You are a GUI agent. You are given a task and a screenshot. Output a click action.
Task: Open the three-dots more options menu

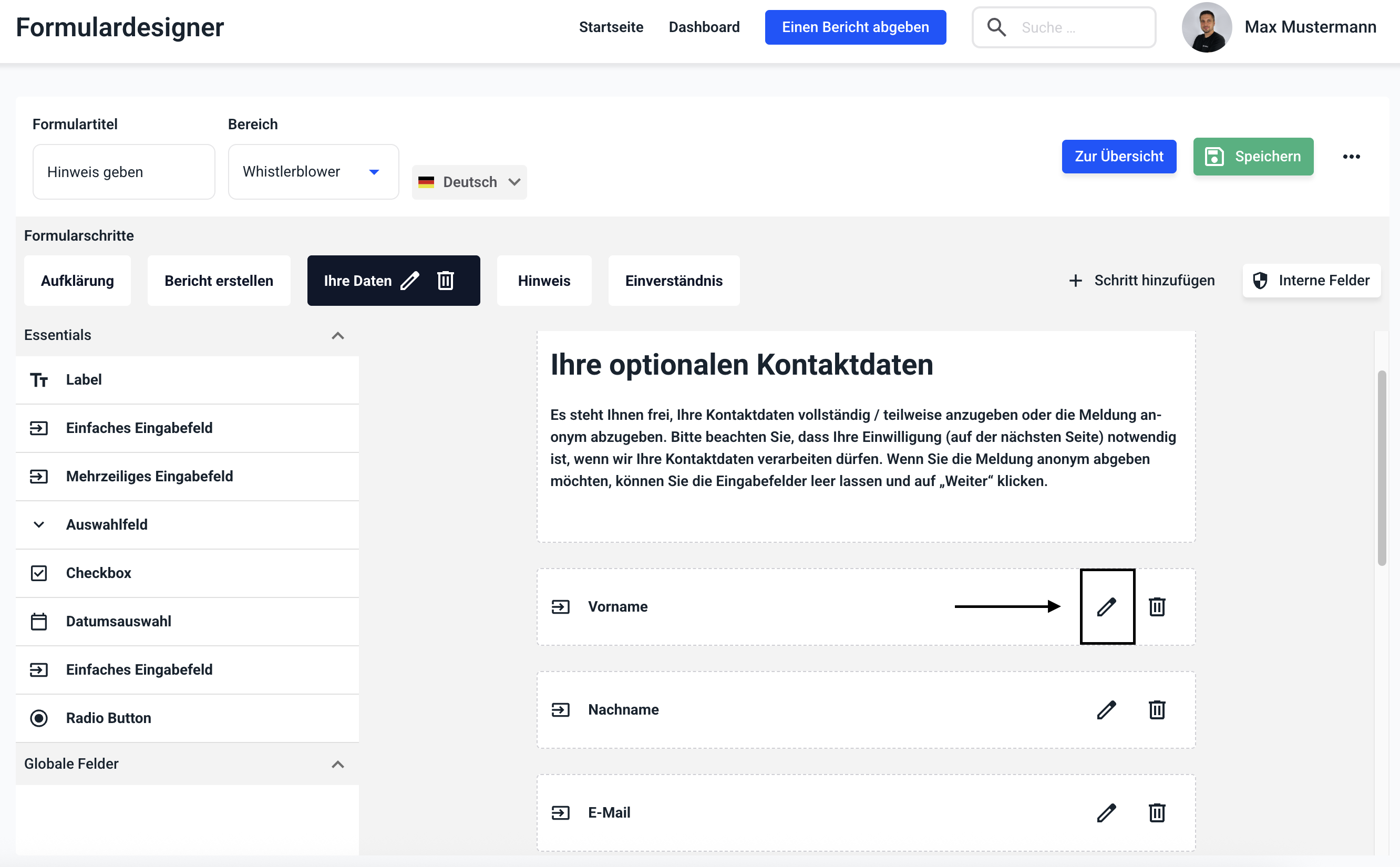pos(1351,157)
